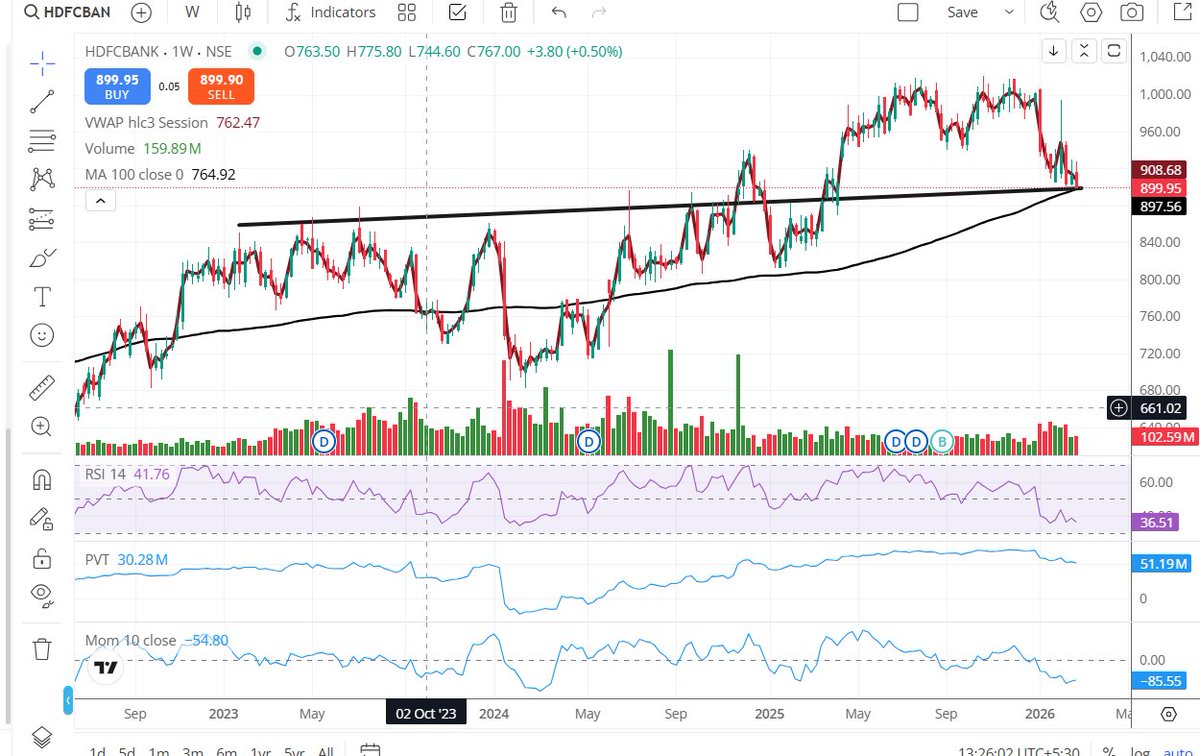The image size is (1200, 756).
Task: Switch range to 6m
Action: [x=226, y=751]
